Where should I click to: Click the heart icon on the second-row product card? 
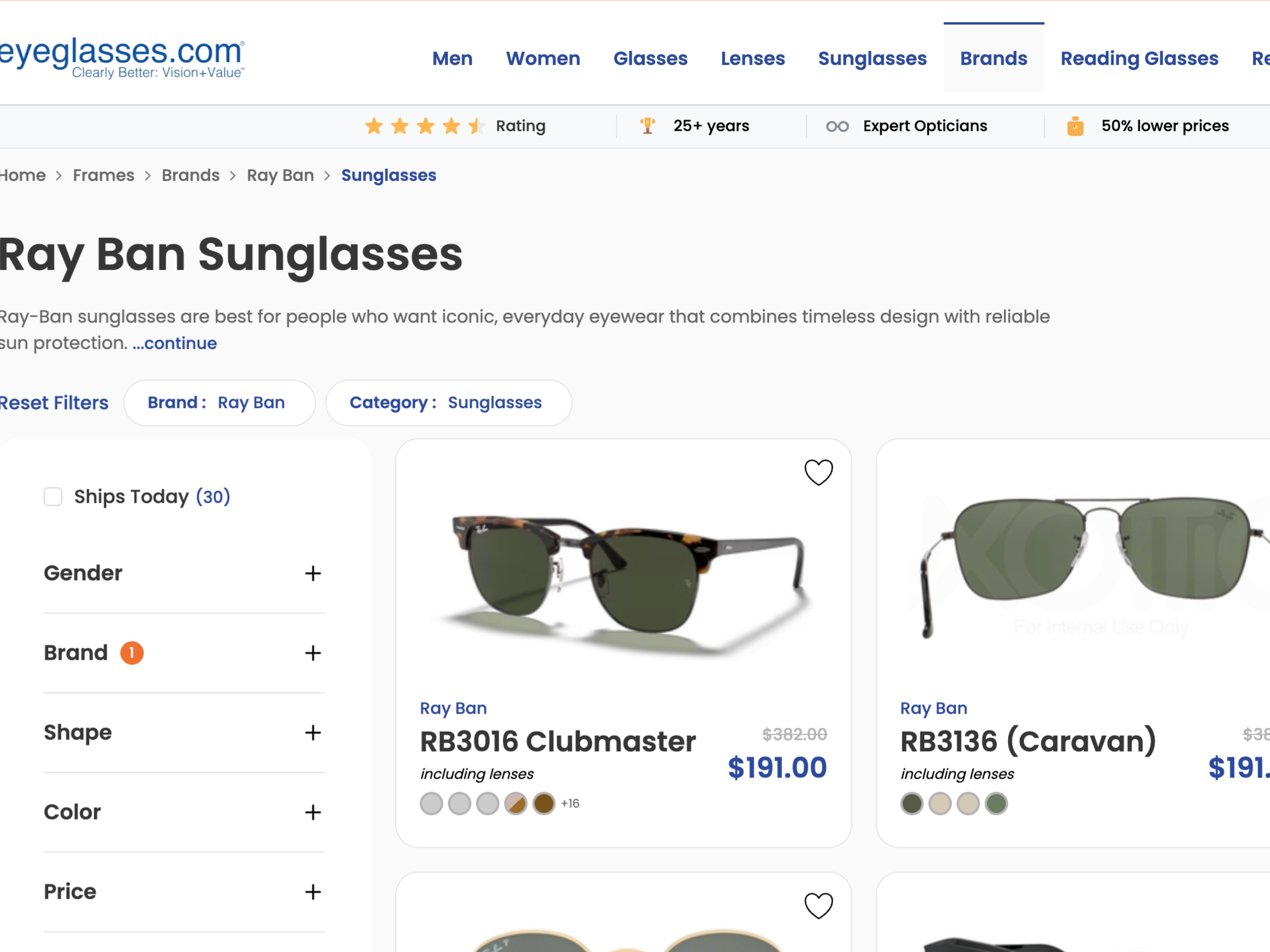[x=818, y=906]
